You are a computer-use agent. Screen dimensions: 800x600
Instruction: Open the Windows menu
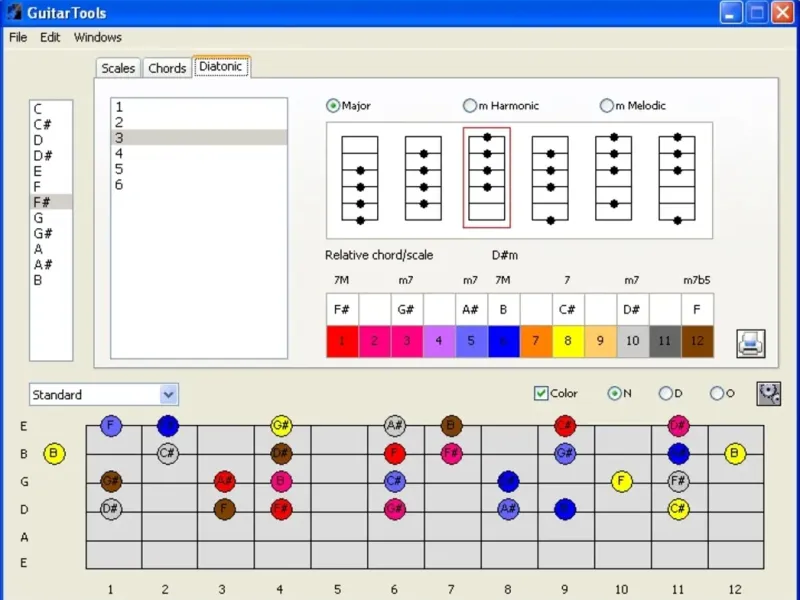97,37
